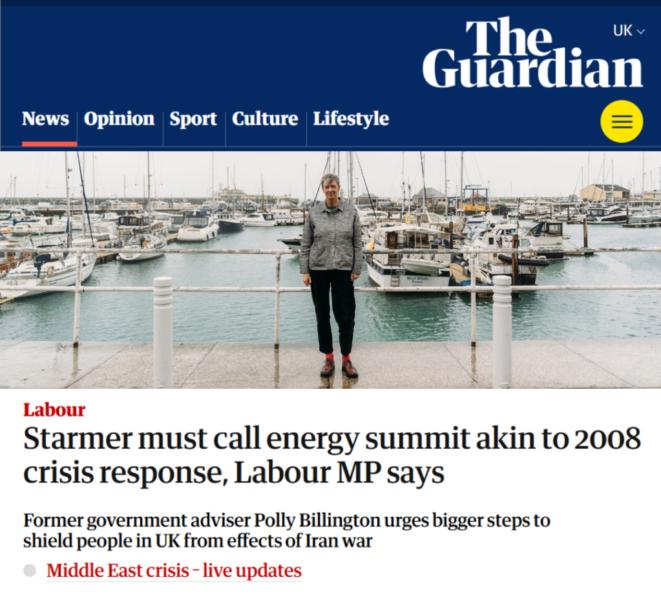This screenshot has height=600, width=661.
Task: Navigate to the Lifestyle section
Action: 351,119
